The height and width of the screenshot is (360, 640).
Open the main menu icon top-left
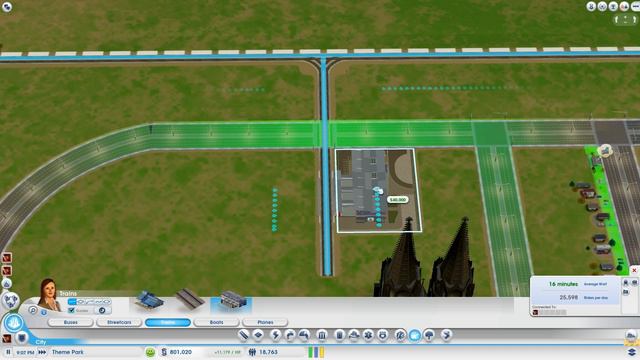tap(7, 7)
